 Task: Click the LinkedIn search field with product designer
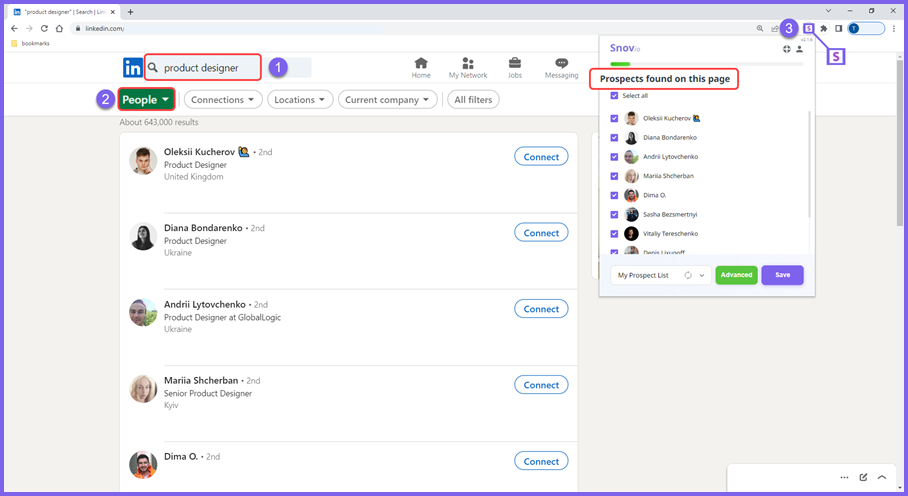tap(203, 68)
